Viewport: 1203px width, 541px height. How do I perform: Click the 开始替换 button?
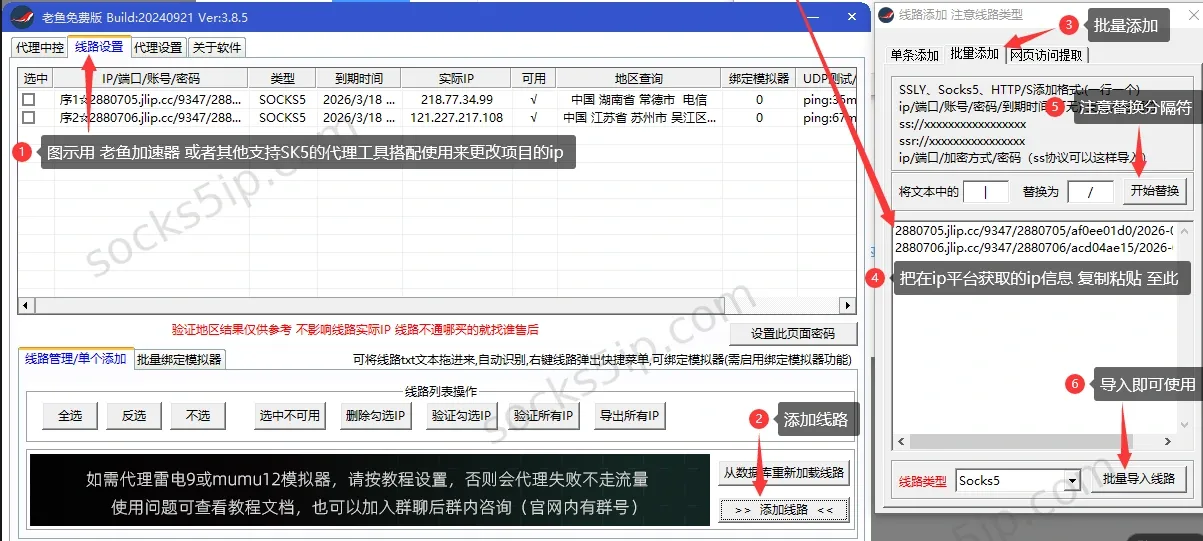tap(1154, 191)
